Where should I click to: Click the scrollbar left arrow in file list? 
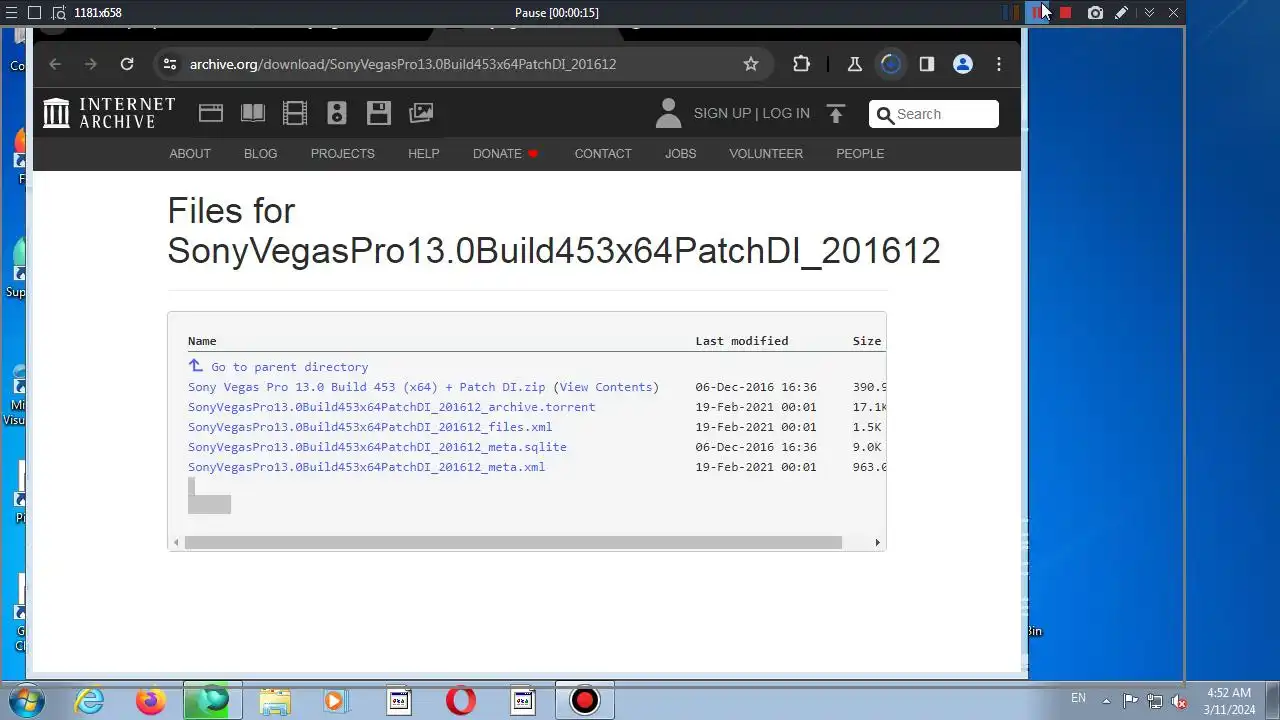point(176,543)
